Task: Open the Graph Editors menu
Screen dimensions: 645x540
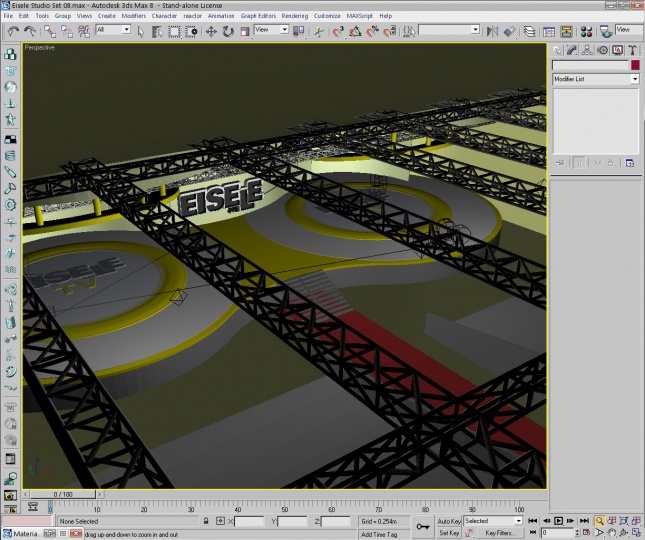Action: tap(258, 16)
